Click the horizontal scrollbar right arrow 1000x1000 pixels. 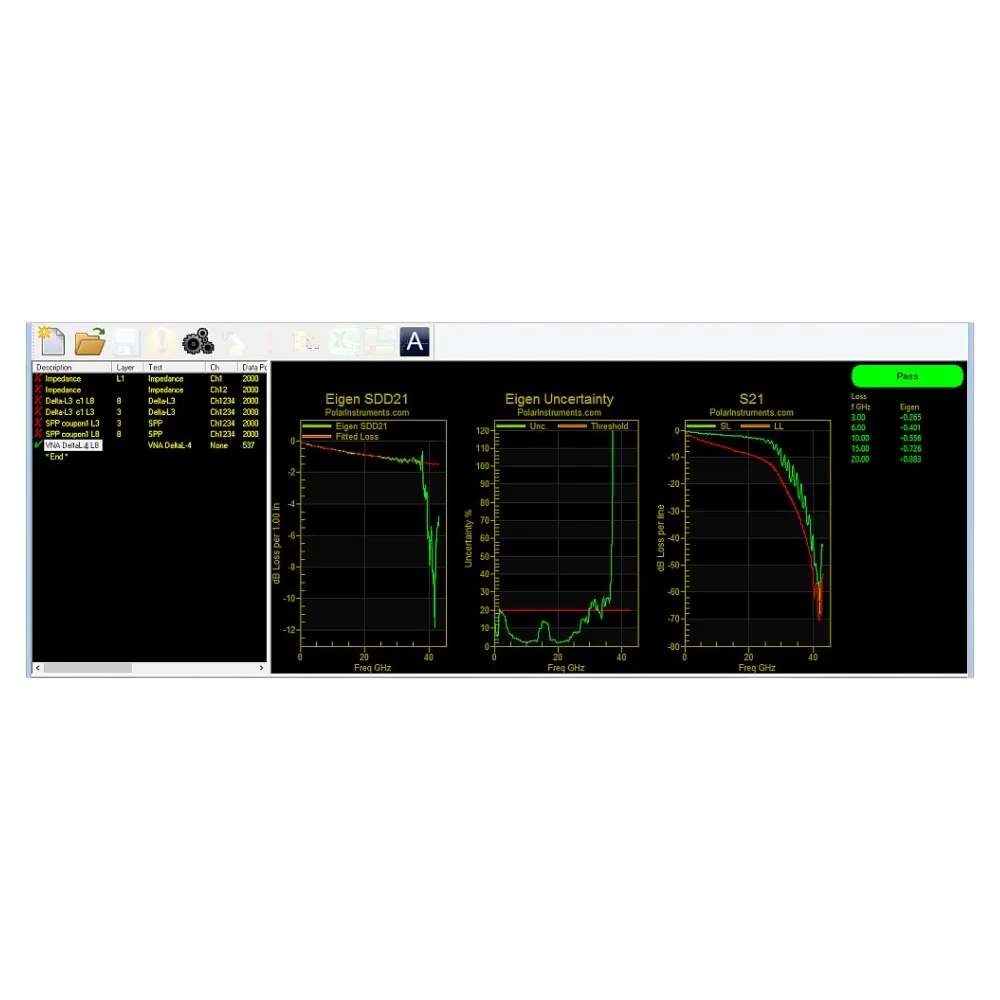tap(261, 666)
